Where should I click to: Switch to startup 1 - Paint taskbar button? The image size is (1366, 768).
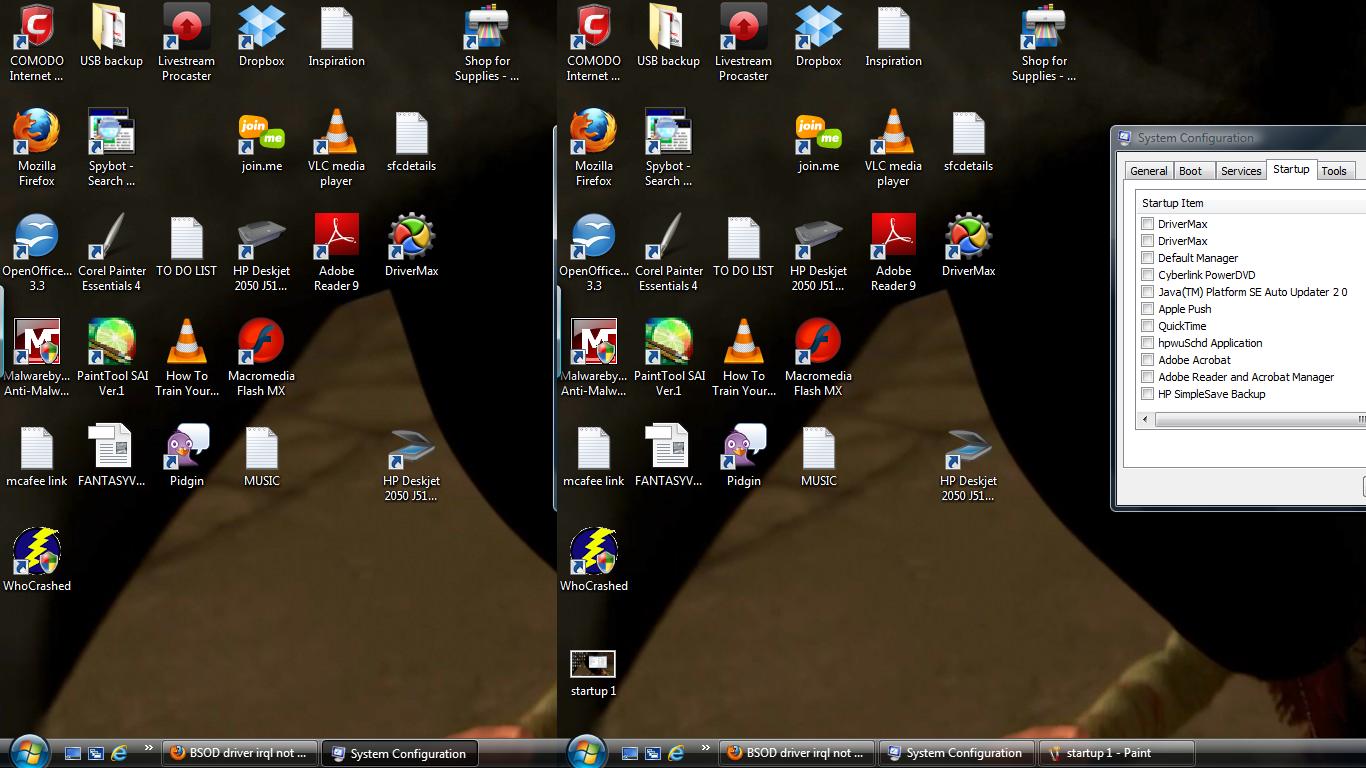[x=1117, y=753]
